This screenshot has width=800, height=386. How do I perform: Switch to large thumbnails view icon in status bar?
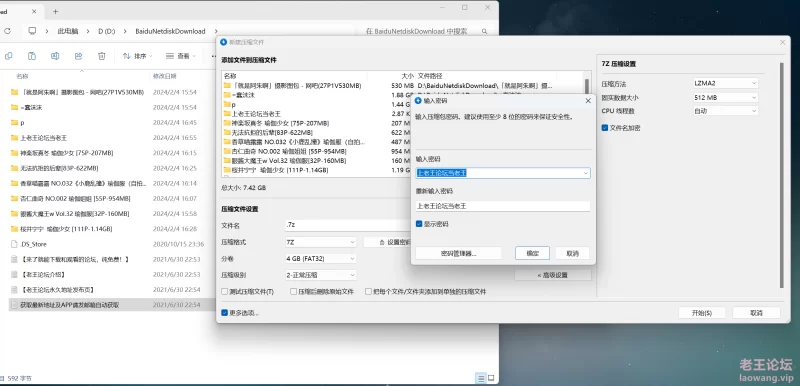491,378
